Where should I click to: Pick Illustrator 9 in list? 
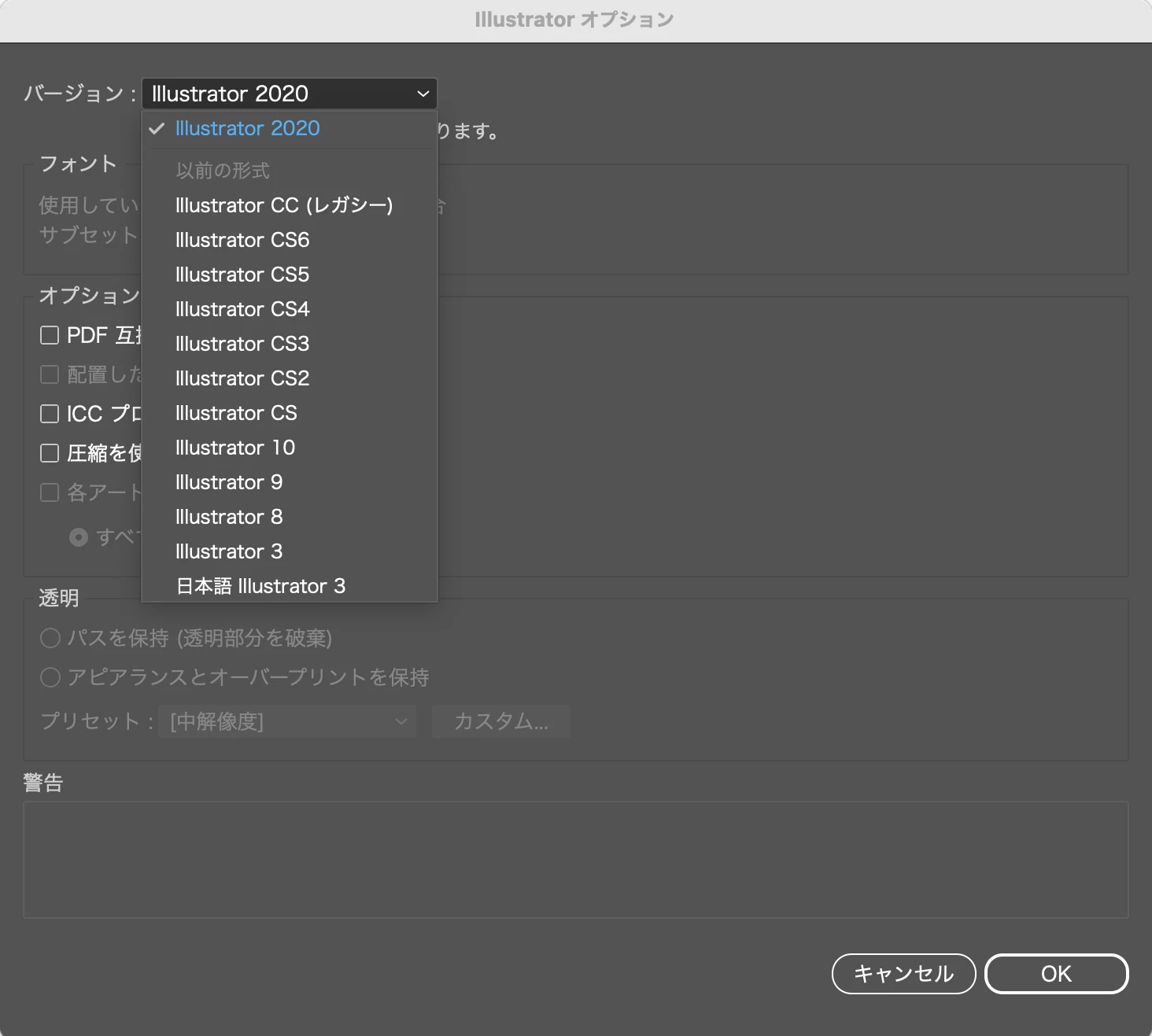click(289, 482)
